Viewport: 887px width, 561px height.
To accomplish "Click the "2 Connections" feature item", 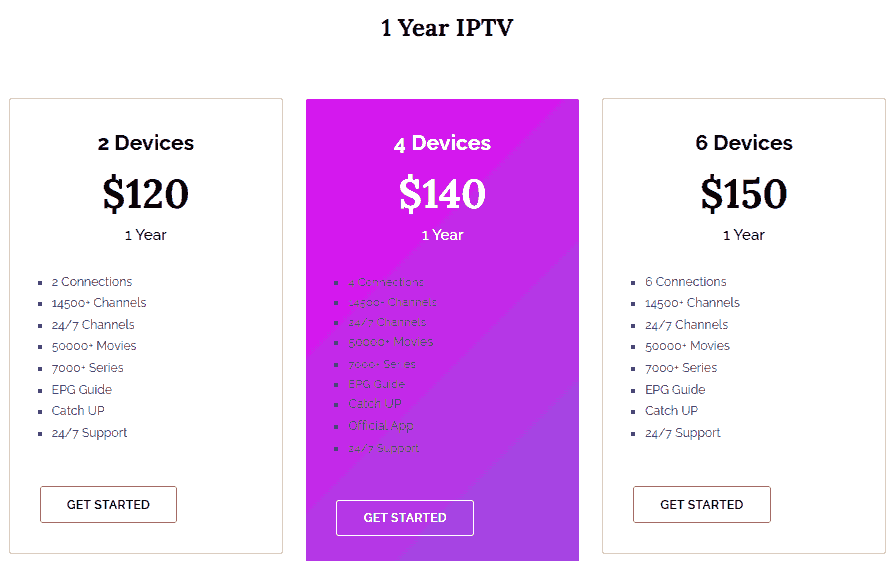I will (92, 282).
